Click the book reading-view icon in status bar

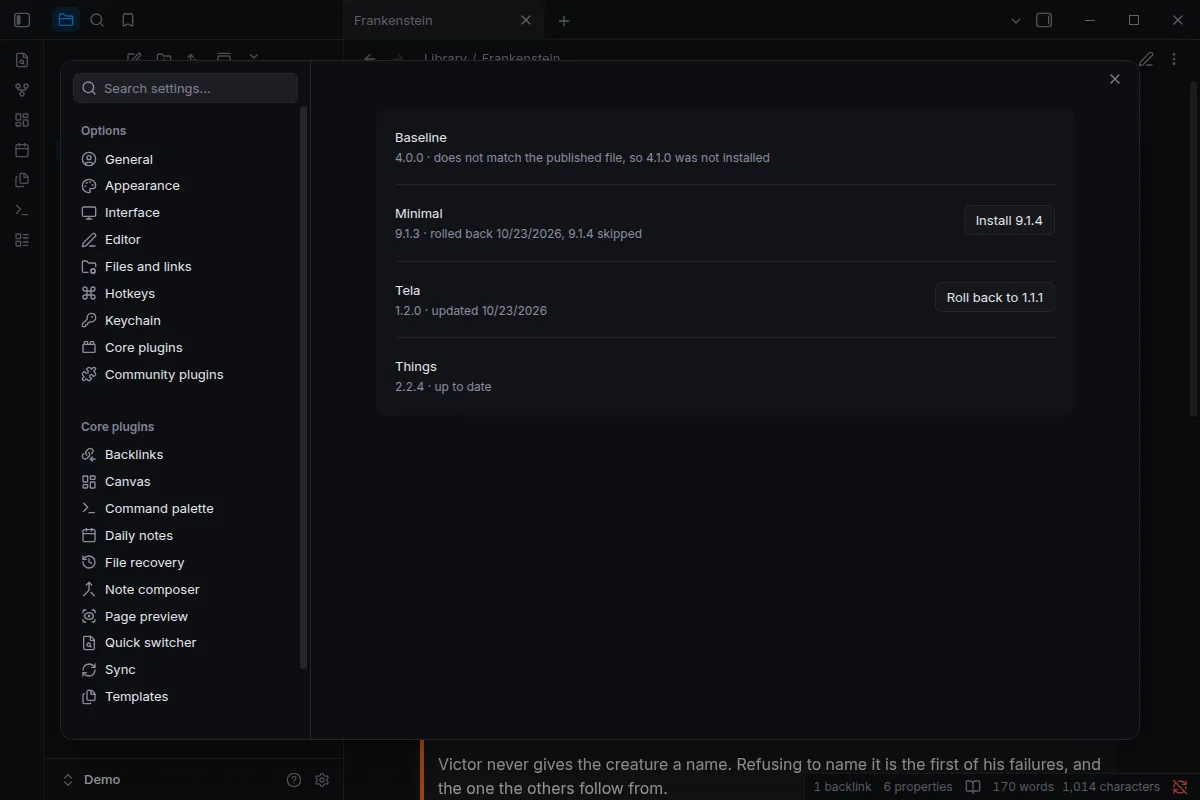click(972, 787)
